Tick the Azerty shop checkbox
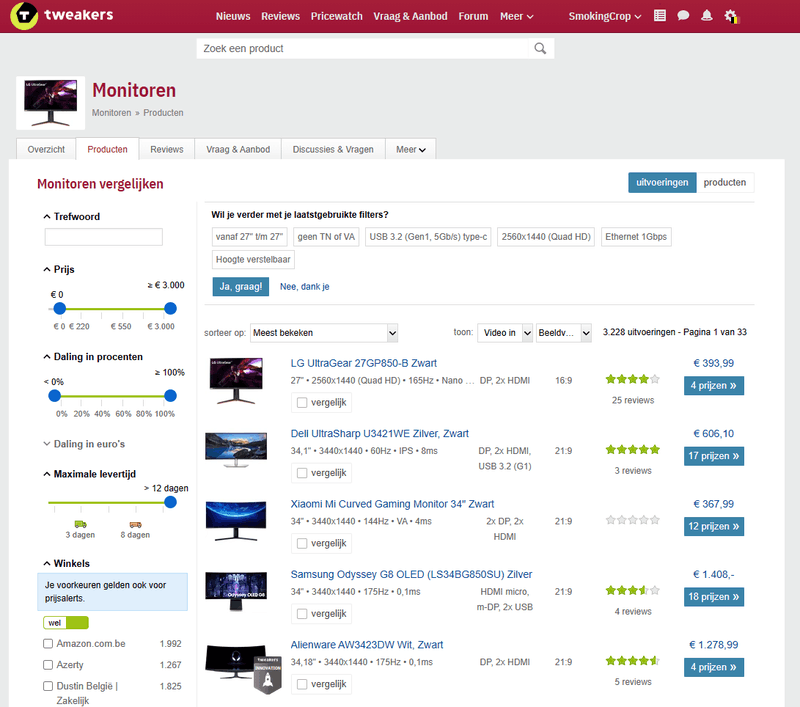 click(x=48, y=665)
